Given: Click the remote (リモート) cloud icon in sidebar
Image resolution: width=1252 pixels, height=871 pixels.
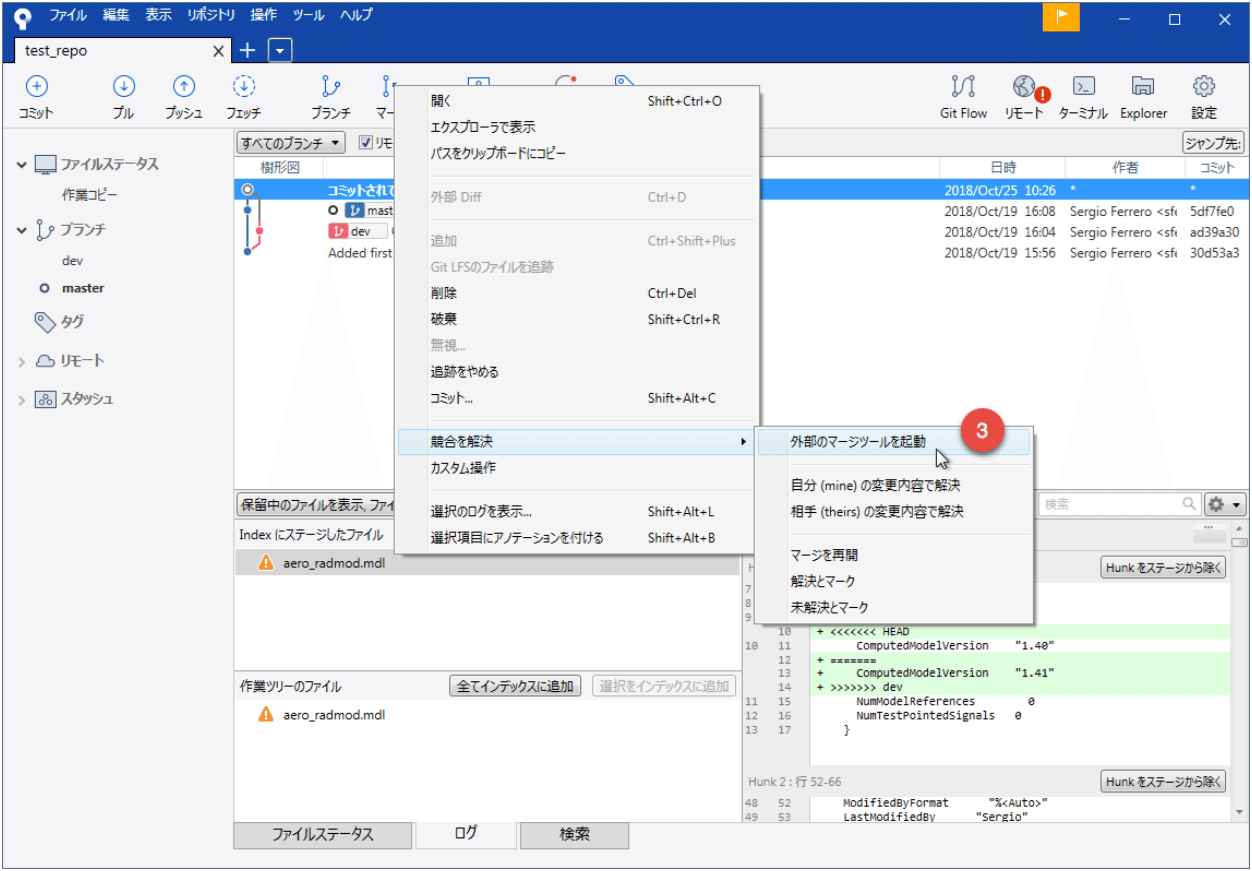Looking at the screenshot, I should [45, 361].
